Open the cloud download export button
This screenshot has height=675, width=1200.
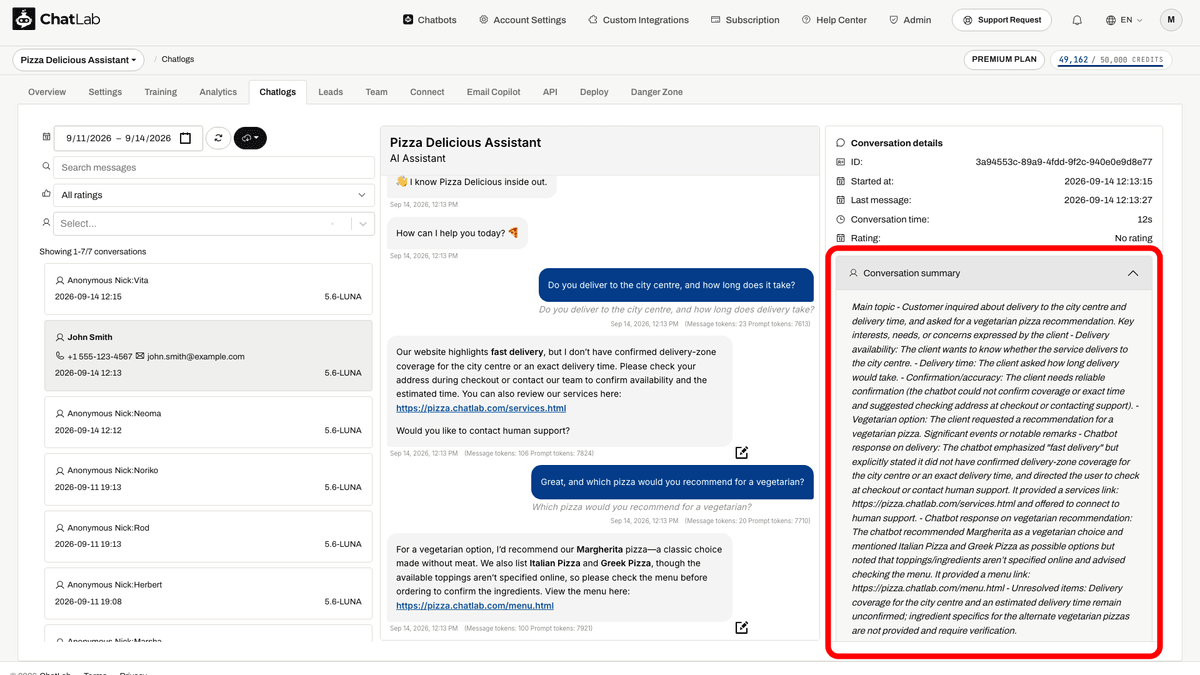[250, 138]
